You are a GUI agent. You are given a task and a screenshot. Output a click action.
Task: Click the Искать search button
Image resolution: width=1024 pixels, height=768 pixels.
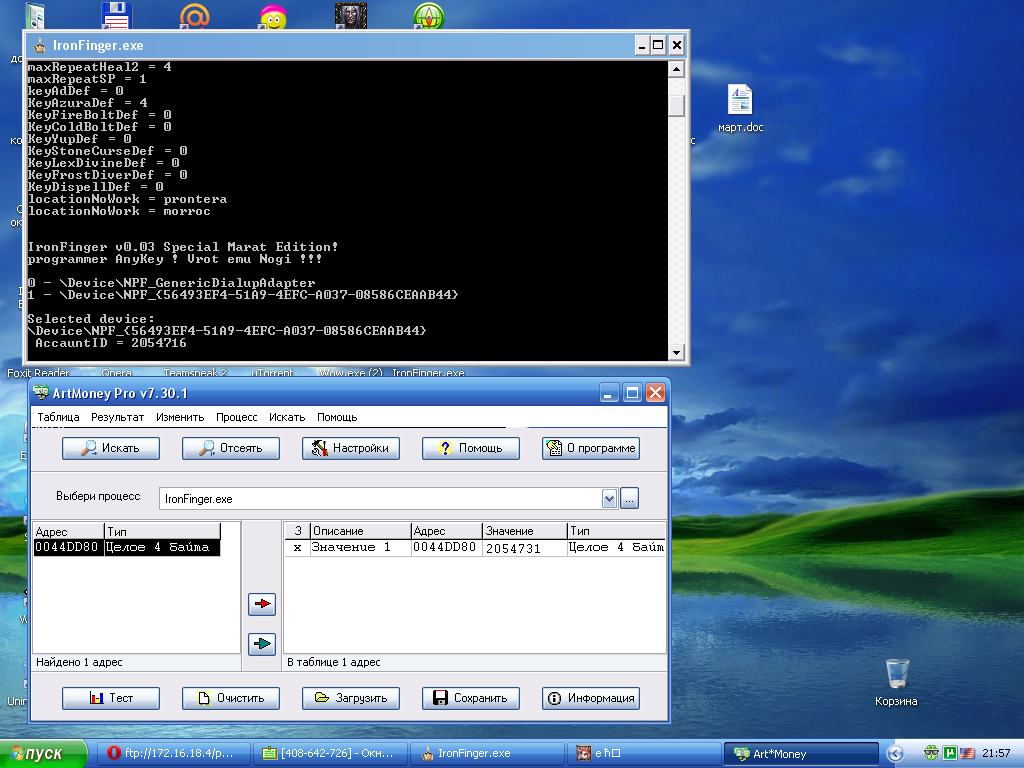click(x=110, y=448)
